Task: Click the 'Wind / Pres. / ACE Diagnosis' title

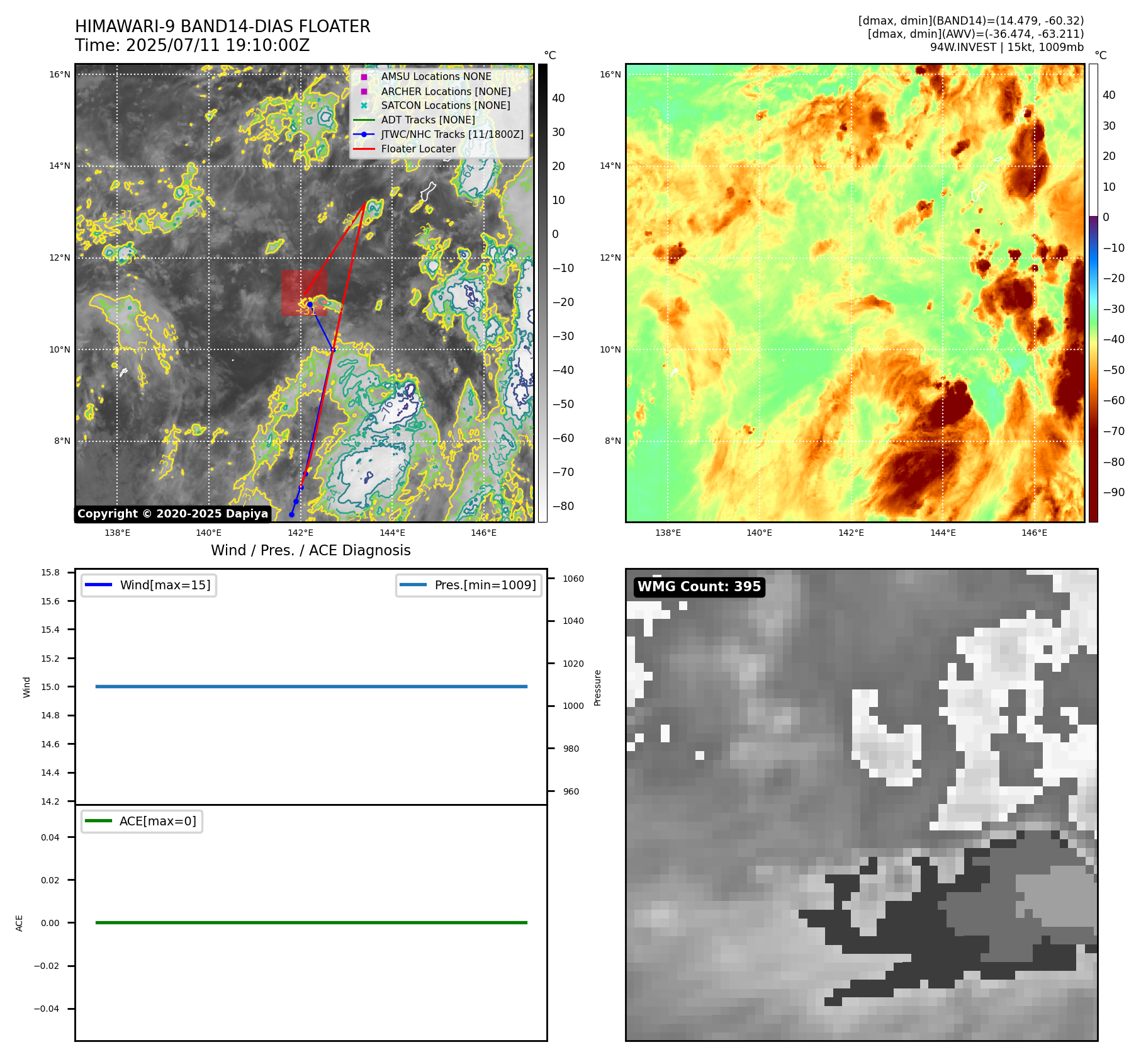Action: pyautogui.click(x=311, y=550)
